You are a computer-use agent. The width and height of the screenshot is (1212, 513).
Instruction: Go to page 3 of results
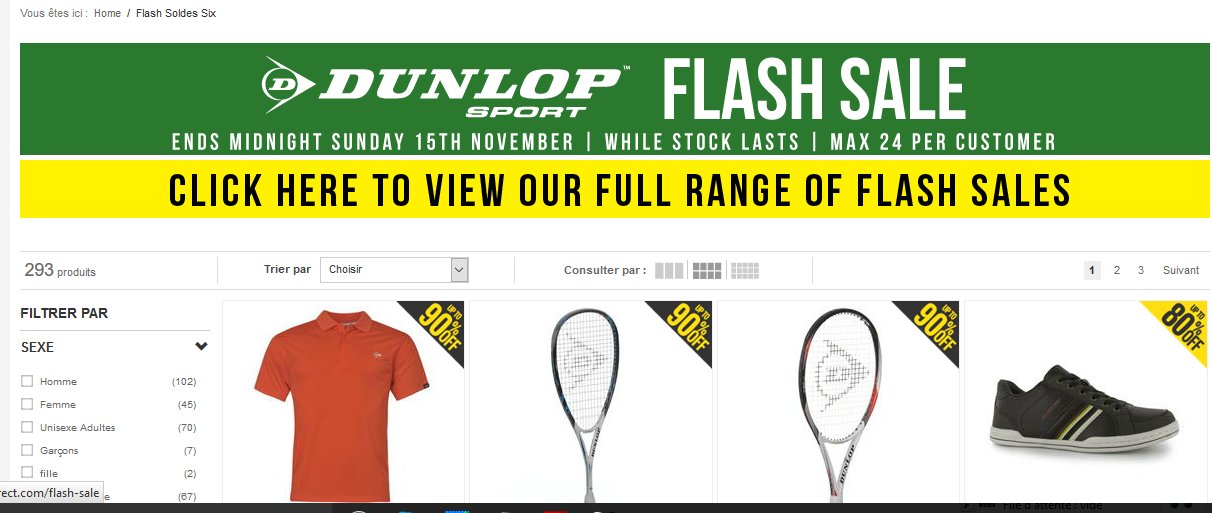(1141, 270)
